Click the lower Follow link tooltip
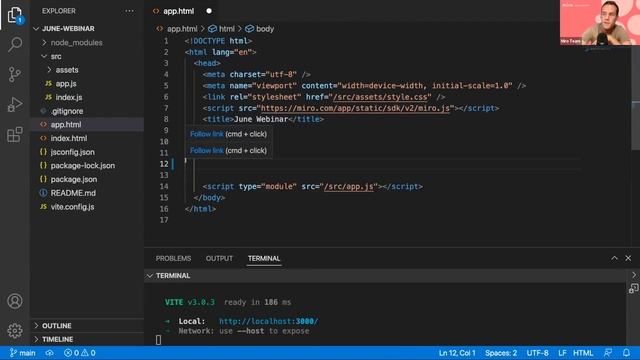The image size is (640, 360). pyautogui.click(x=207, y=151)
